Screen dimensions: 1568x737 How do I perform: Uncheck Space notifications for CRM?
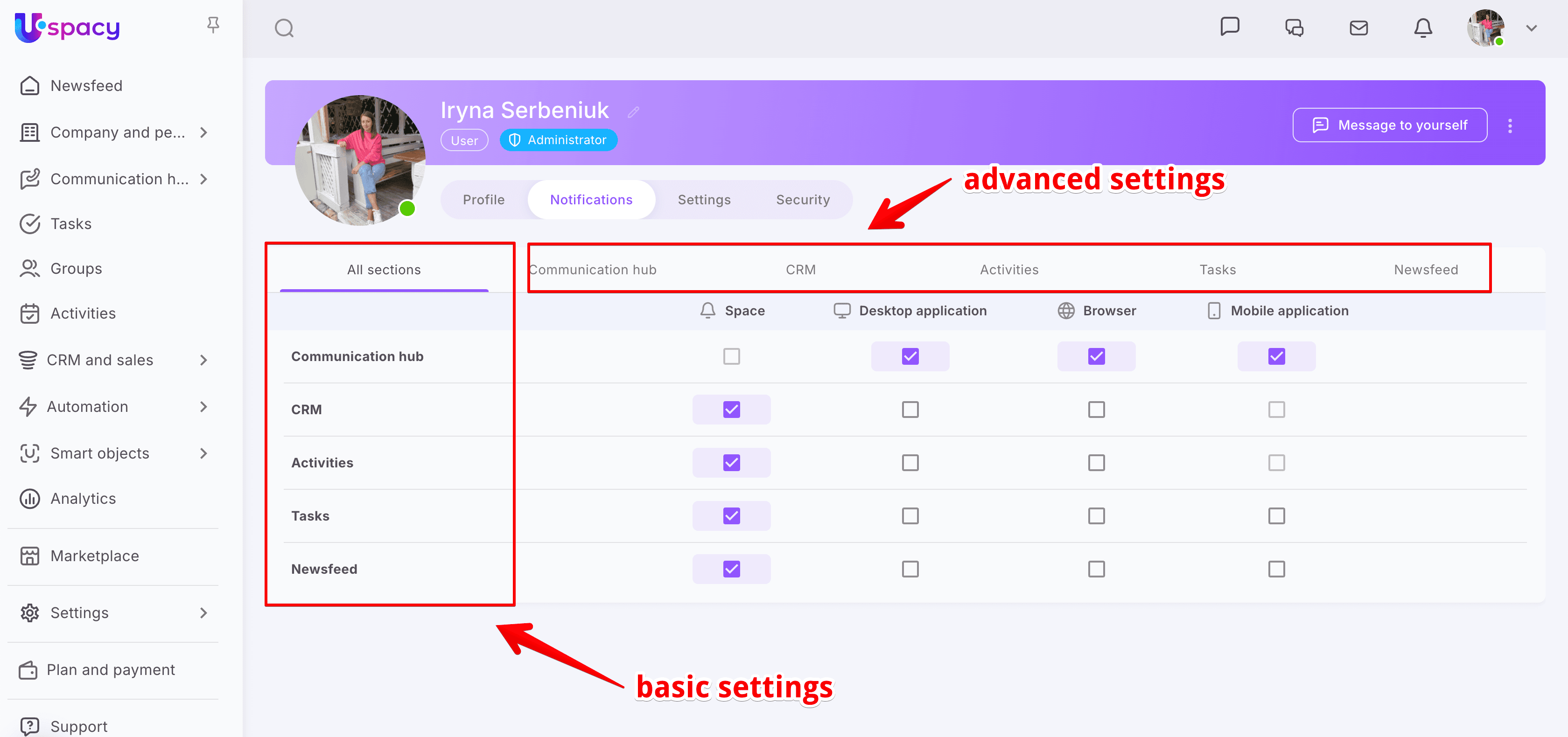pos(731,410)
